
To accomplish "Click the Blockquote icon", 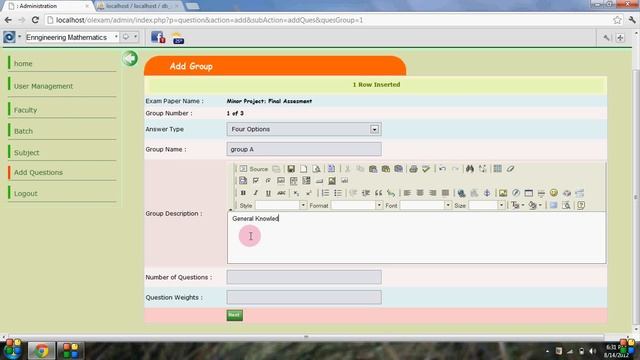I will 378,193.
